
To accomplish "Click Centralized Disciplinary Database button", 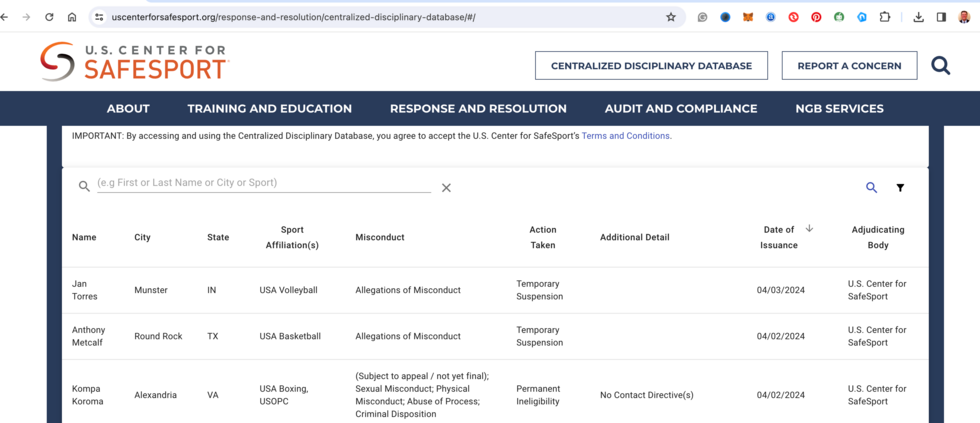I will coord(651,66).
